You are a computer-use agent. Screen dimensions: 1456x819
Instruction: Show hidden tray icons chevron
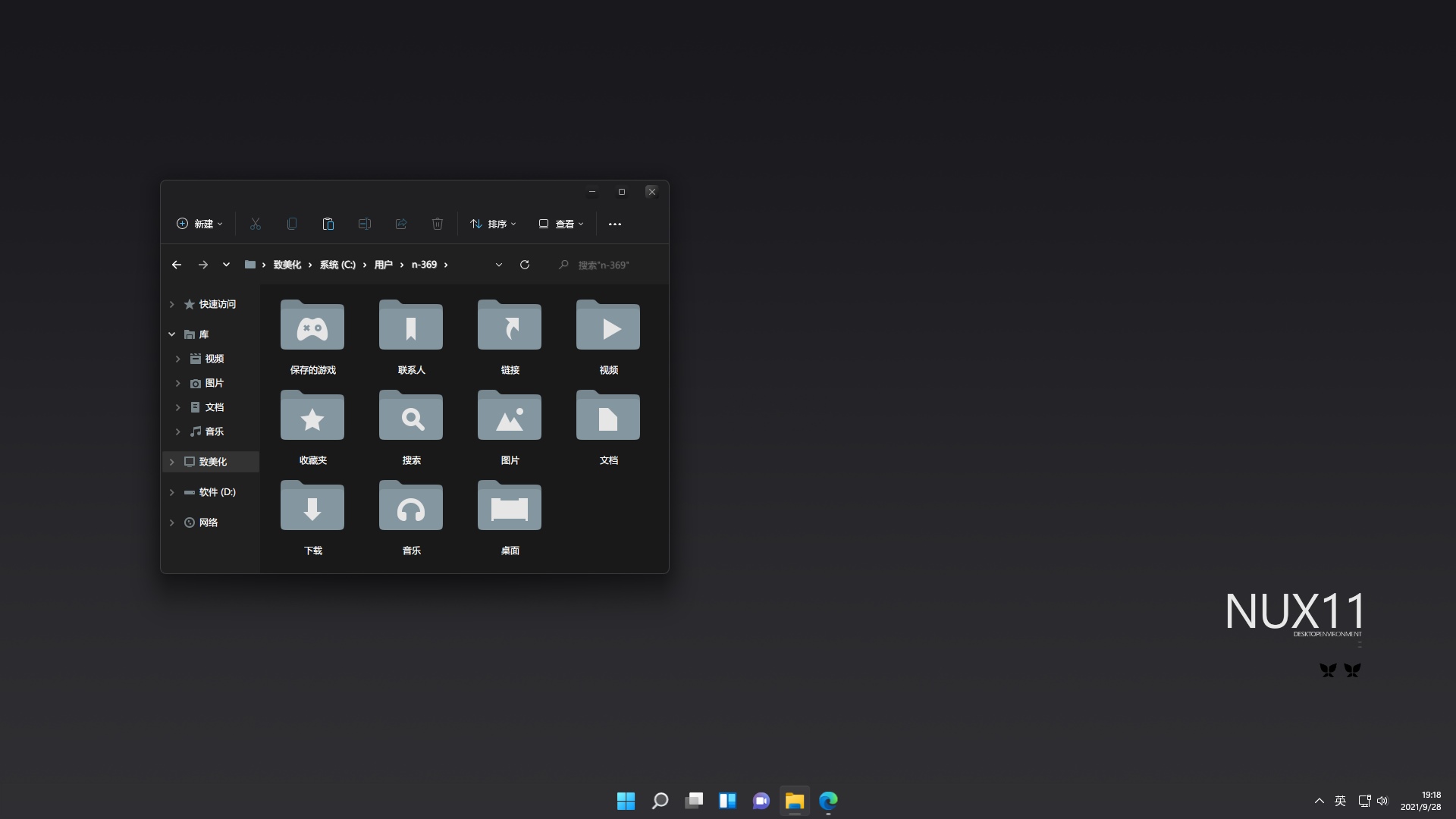tap(1319, 801)
